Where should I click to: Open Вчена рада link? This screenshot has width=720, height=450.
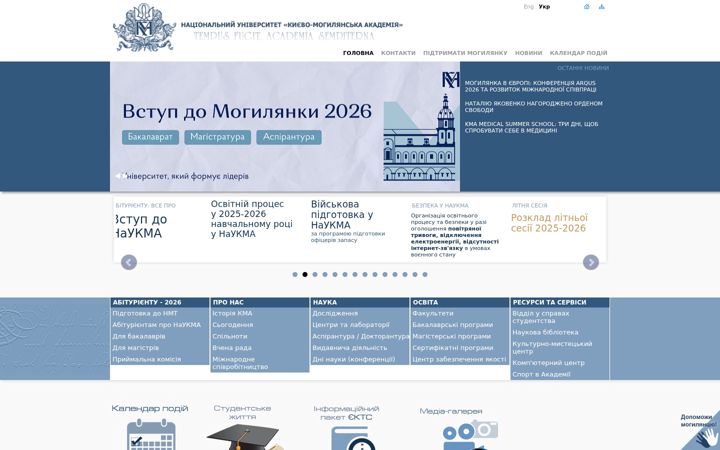232,348
